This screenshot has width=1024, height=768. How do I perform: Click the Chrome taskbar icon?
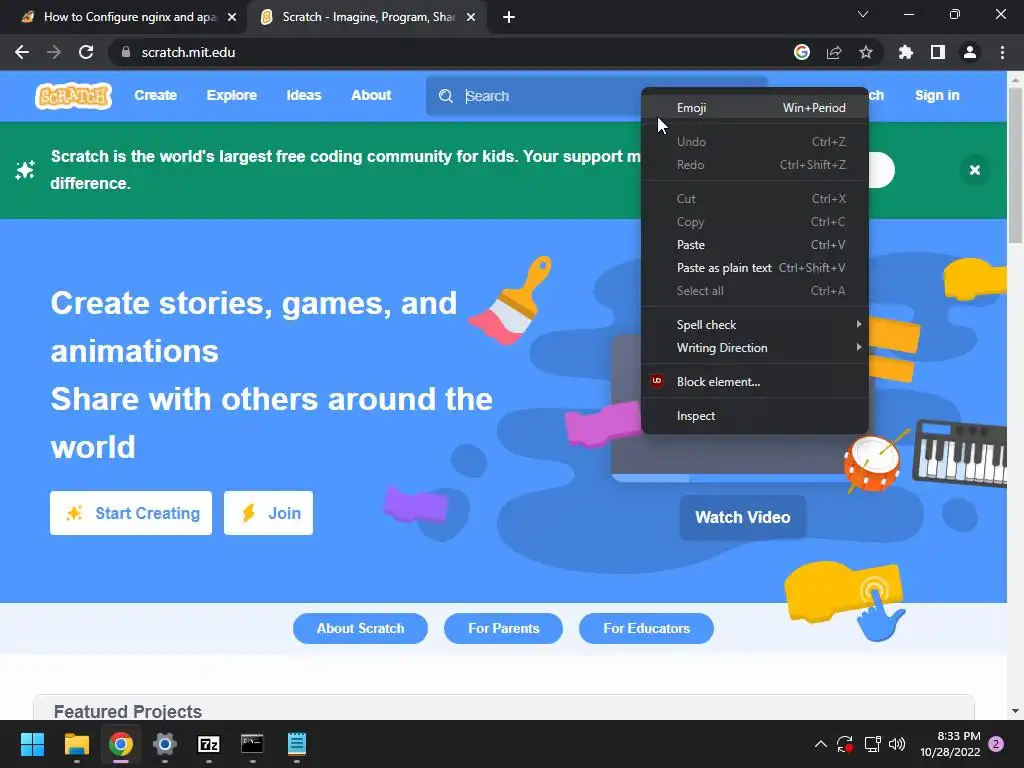coord(121,744)
